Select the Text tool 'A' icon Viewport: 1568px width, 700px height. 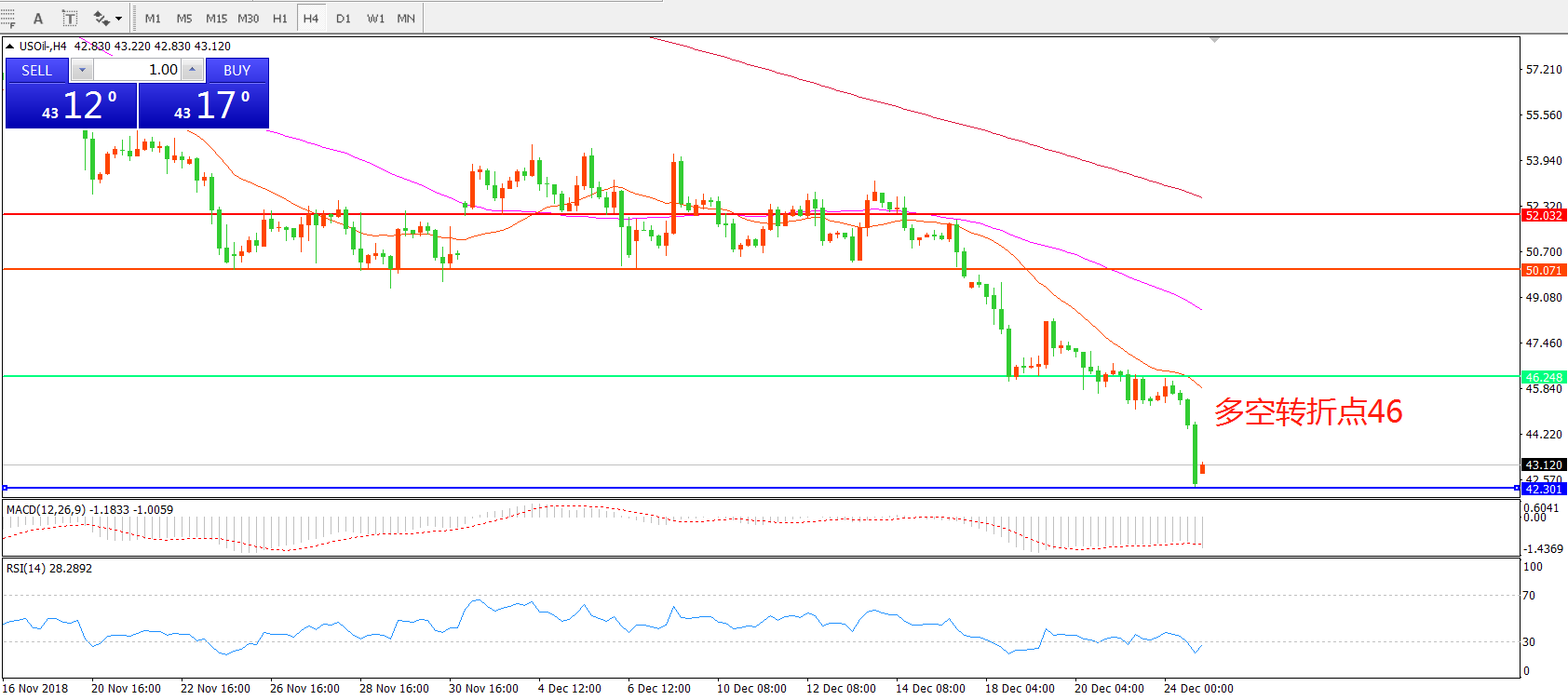click(x=38, y=18)
